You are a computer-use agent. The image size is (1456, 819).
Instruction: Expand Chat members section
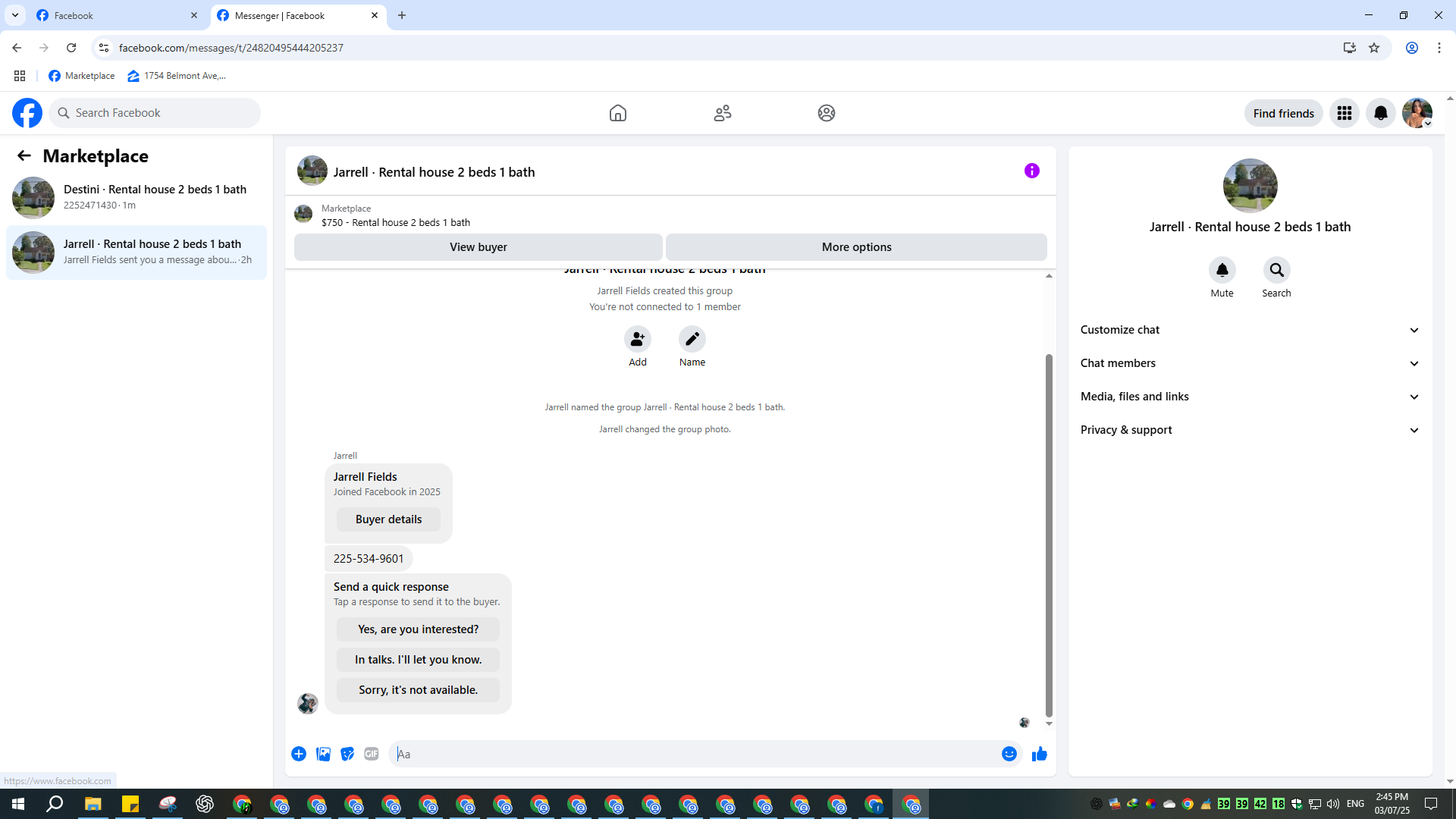click(x=1249, y=363)
